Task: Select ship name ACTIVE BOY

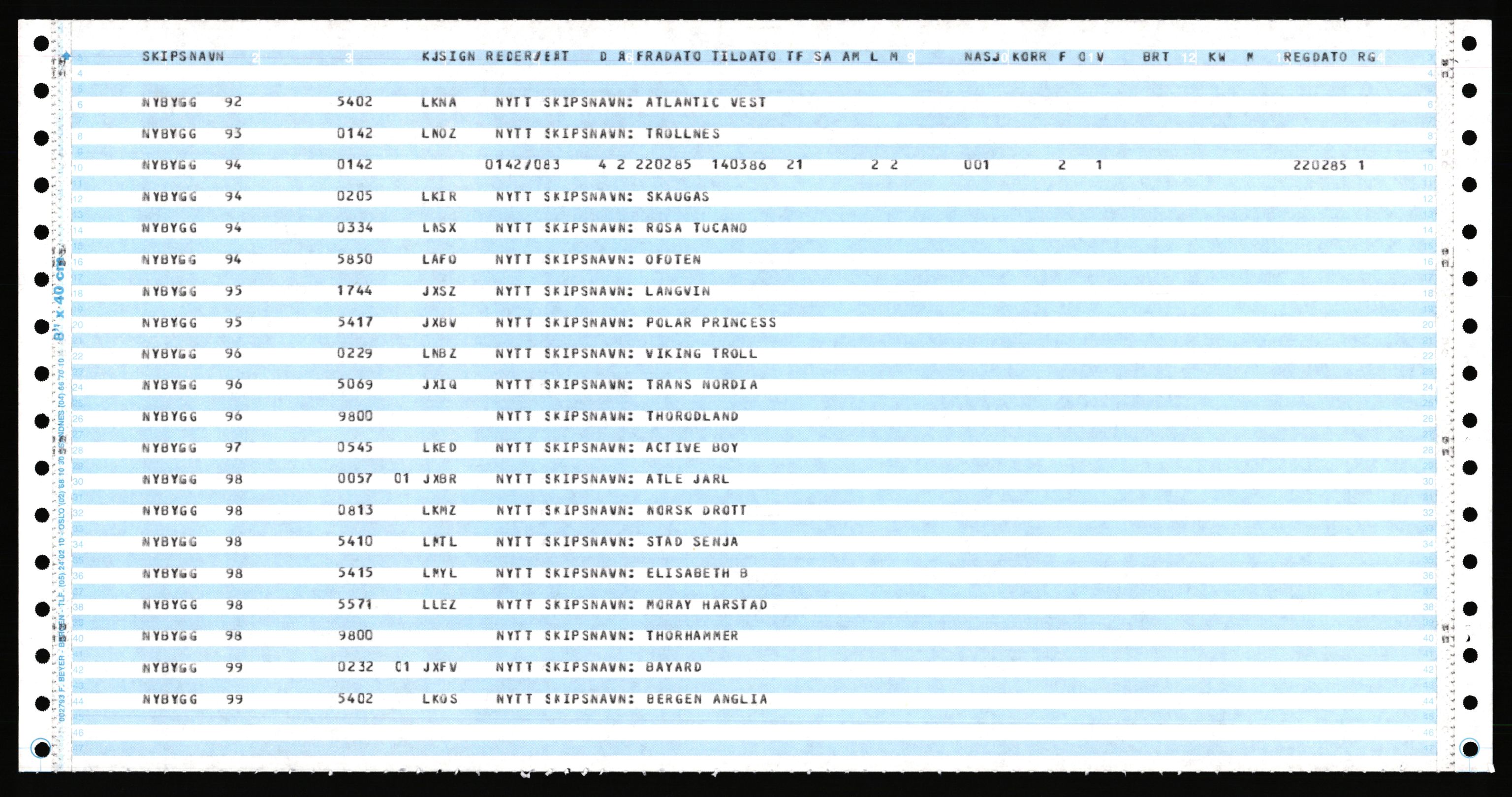Action: pos(693,447)
